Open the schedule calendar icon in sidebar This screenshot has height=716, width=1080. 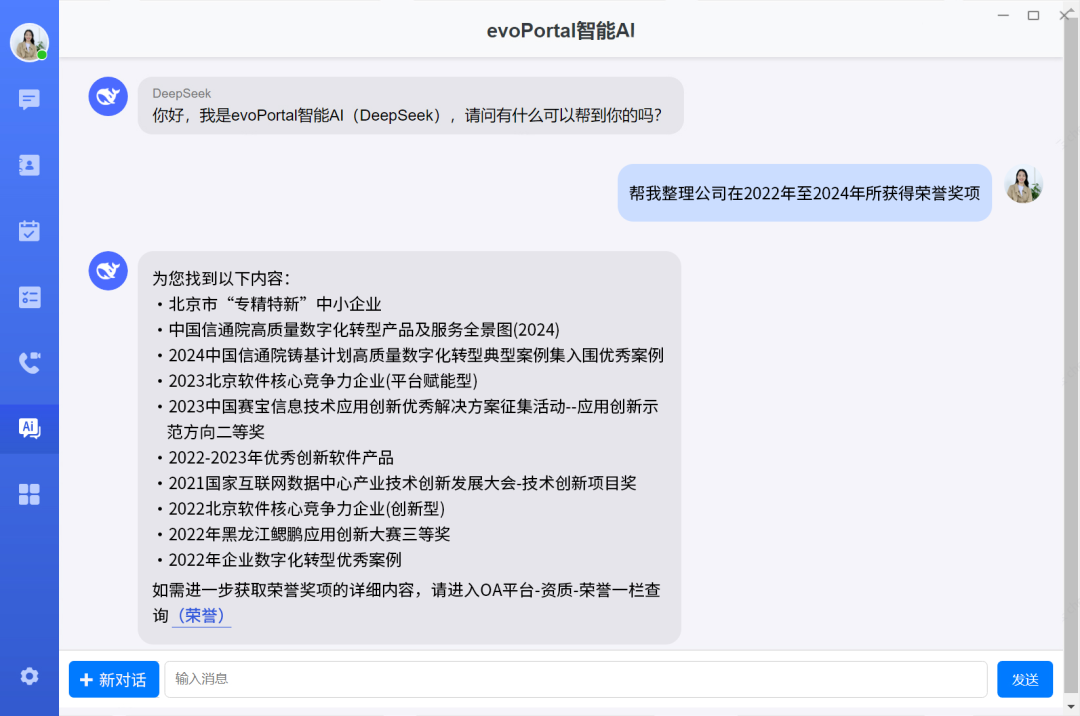pyautogui.click(x=29, y=231)
